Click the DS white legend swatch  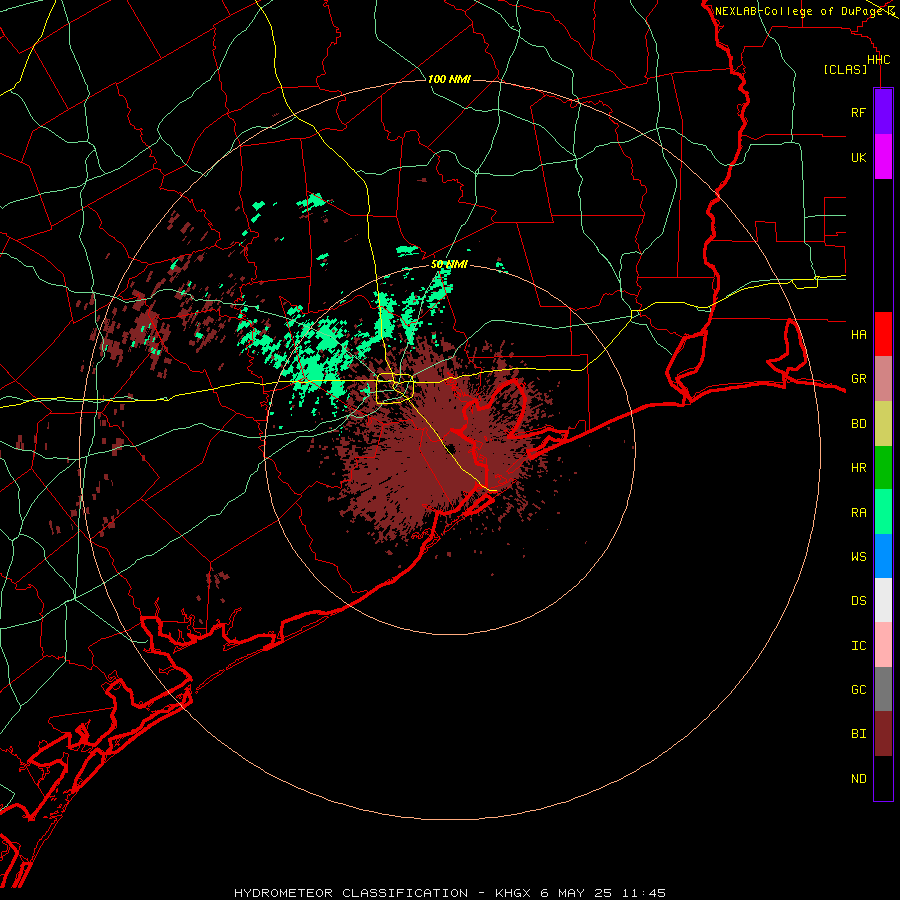click(x=883, y=600)
